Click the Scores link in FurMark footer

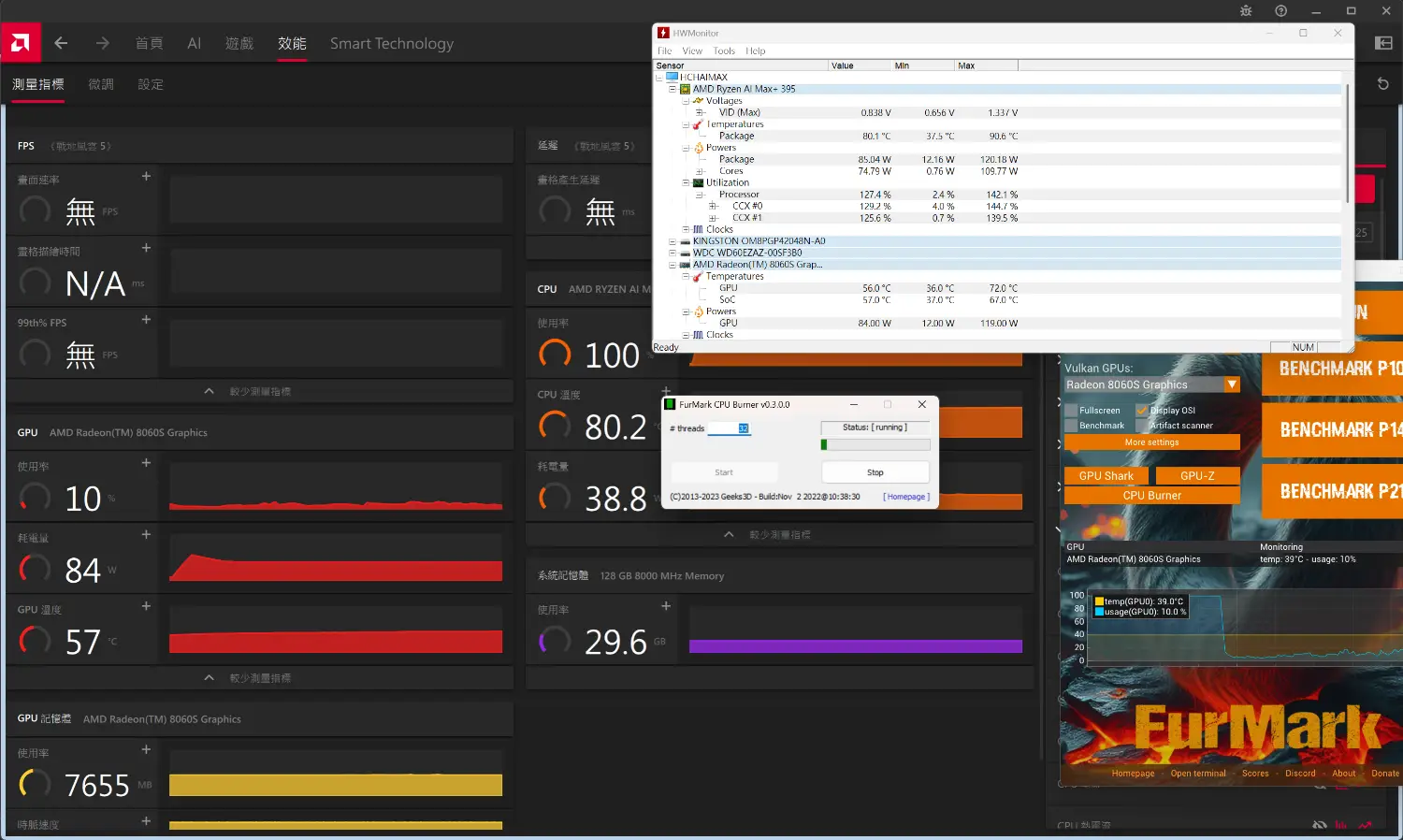pos(1255,774)
